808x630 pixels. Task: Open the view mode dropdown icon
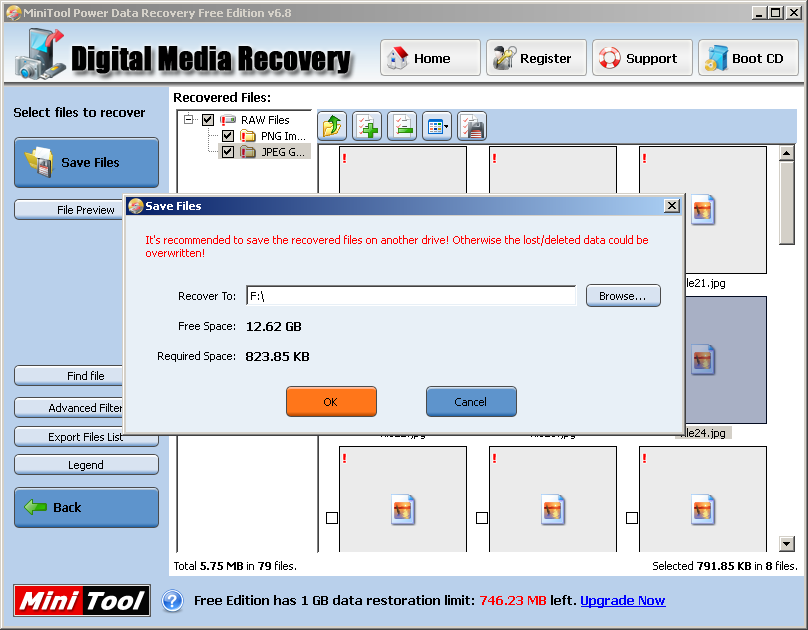click(x=437, y=126)
